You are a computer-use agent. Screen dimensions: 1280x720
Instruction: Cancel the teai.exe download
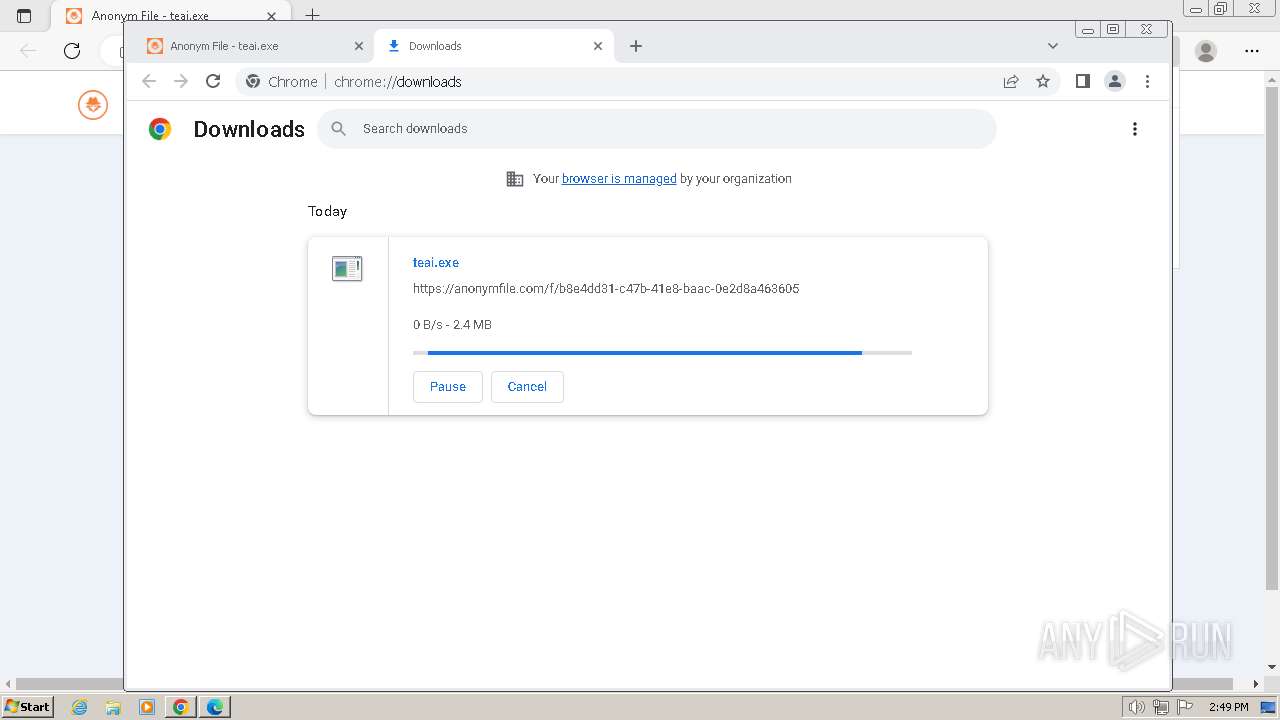(527, 387)
